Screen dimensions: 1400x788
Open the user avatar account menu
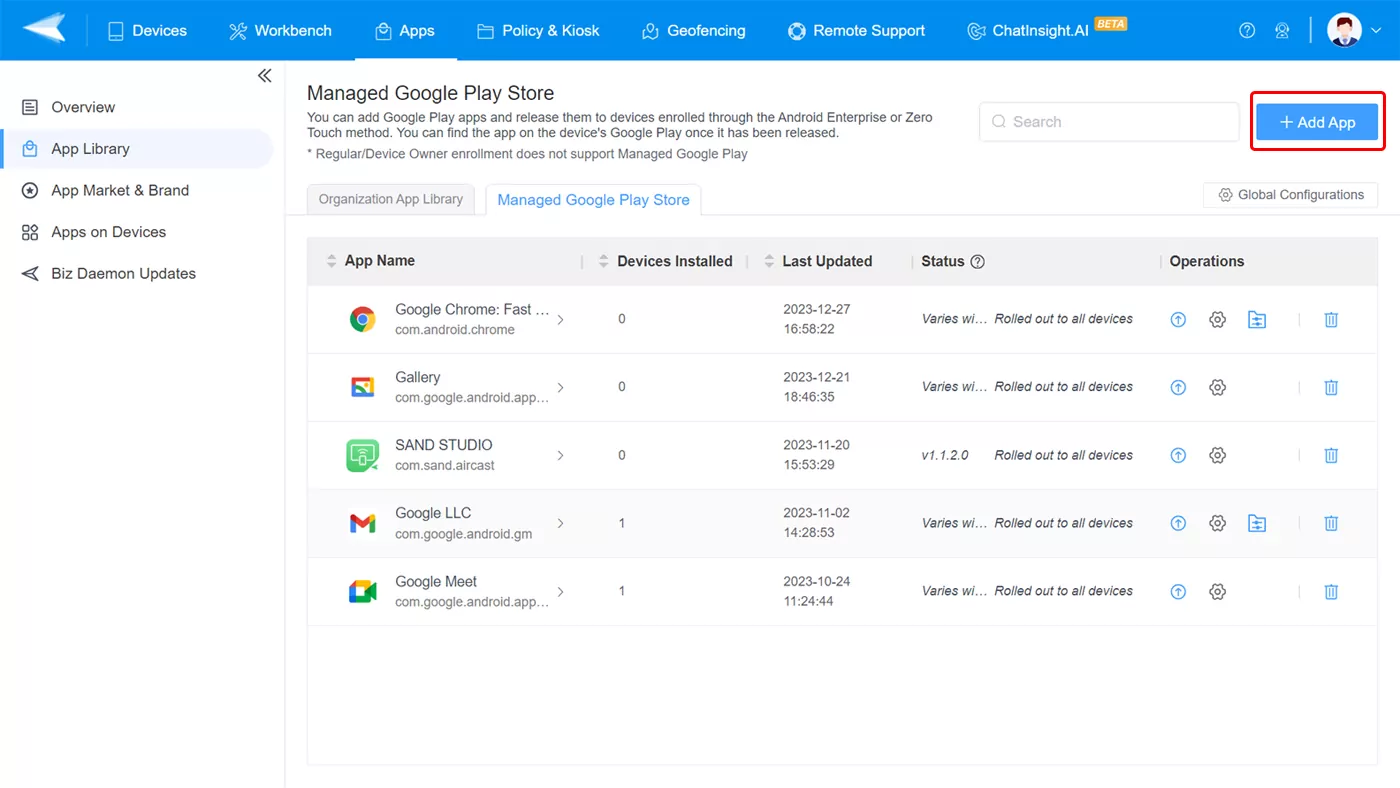click(x=1354, y=30)
